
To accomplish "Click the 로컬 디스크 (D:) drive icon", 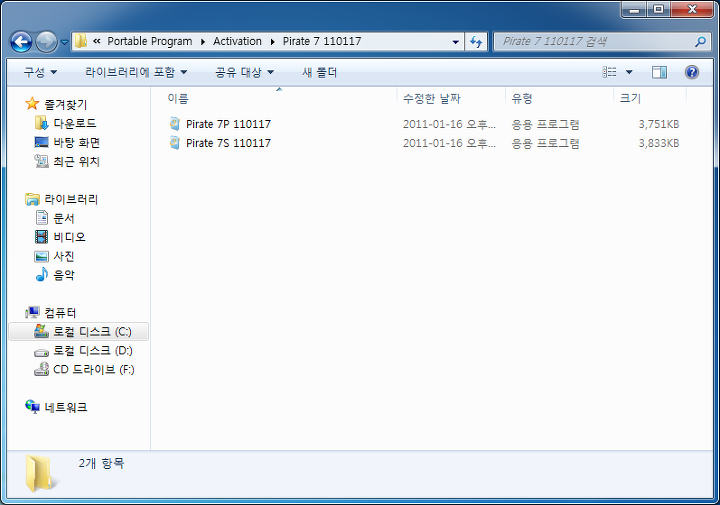I will pos(41,352).
